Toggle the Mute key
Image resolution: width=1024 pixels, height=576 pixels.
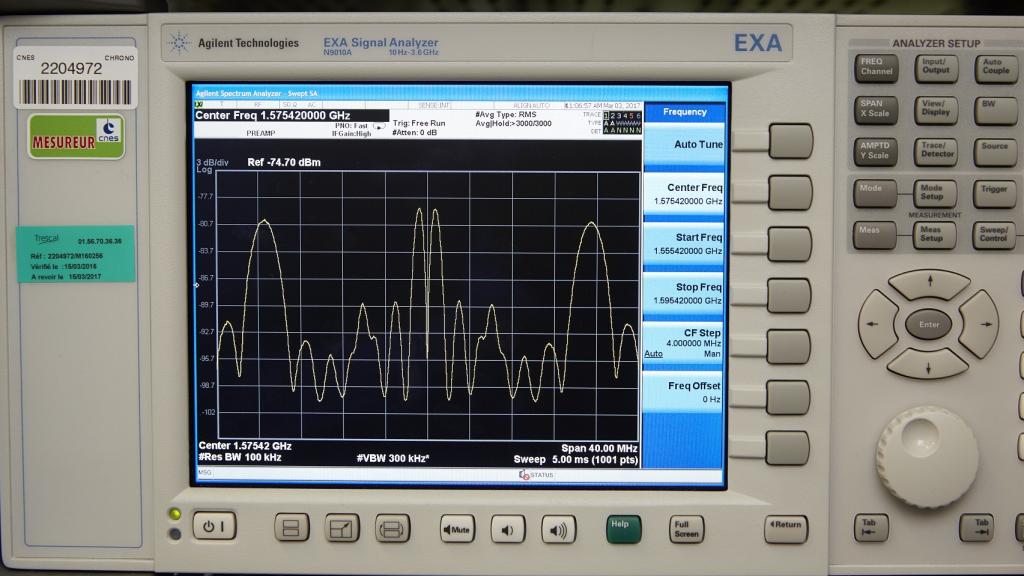pos(457,528)
